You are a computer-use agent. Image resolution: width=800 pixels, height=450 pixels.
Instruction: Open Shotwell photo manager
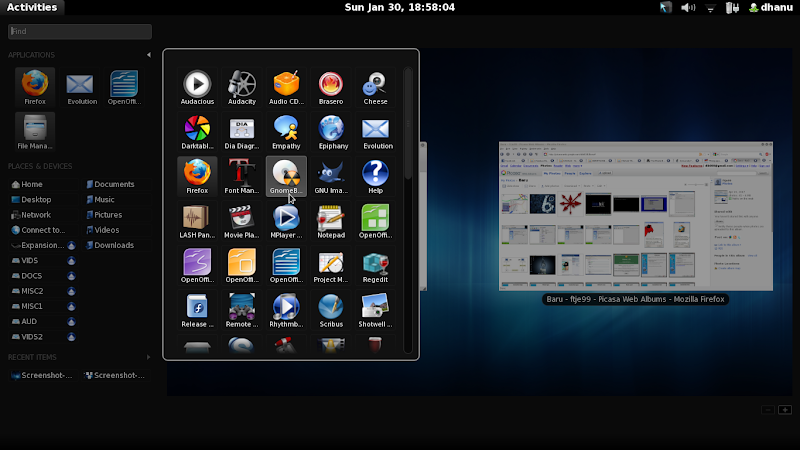(375, 310)
